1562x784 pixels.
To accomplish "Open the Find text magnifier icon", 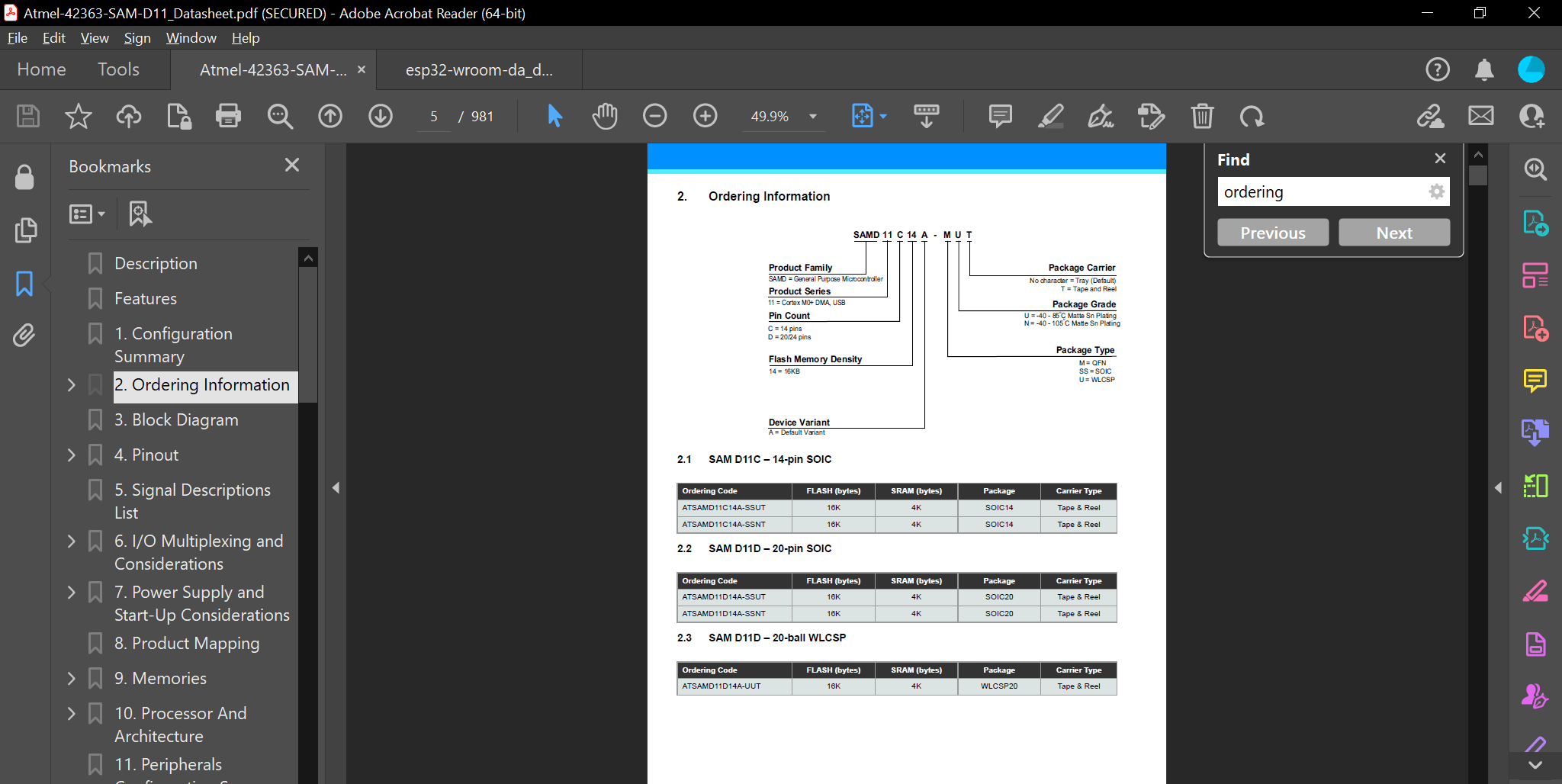I will tap(280, 116).
